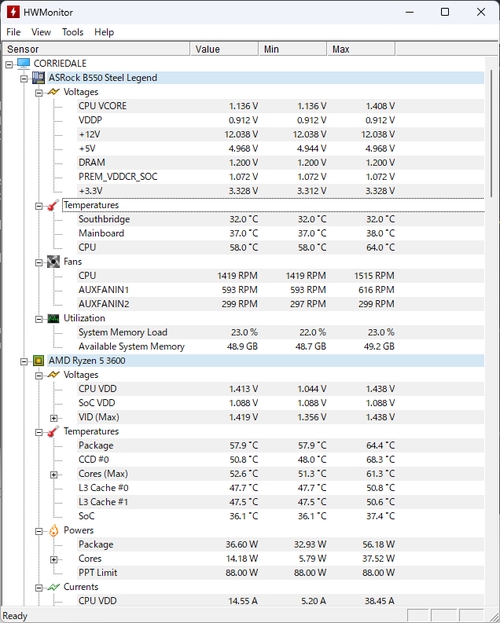Click the Currents green wave icon
Screen dimensions: 500x623
53,587
